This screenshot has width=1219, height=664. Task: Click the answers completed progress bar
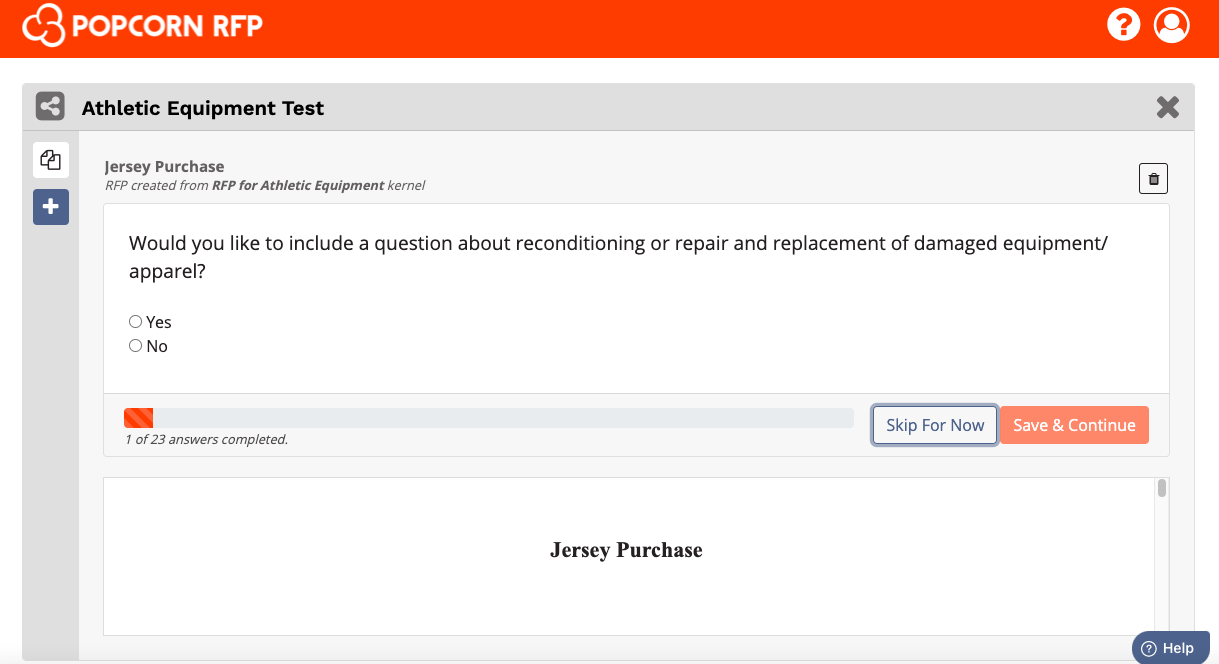pos(488,418)
